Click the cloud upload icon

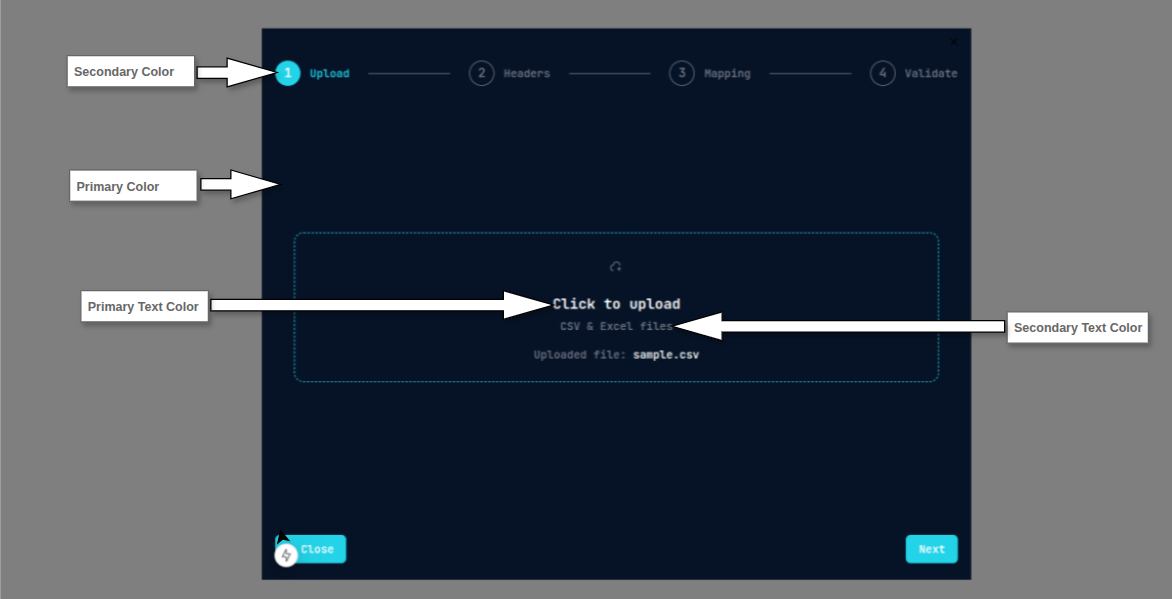[x=616, y=267]
